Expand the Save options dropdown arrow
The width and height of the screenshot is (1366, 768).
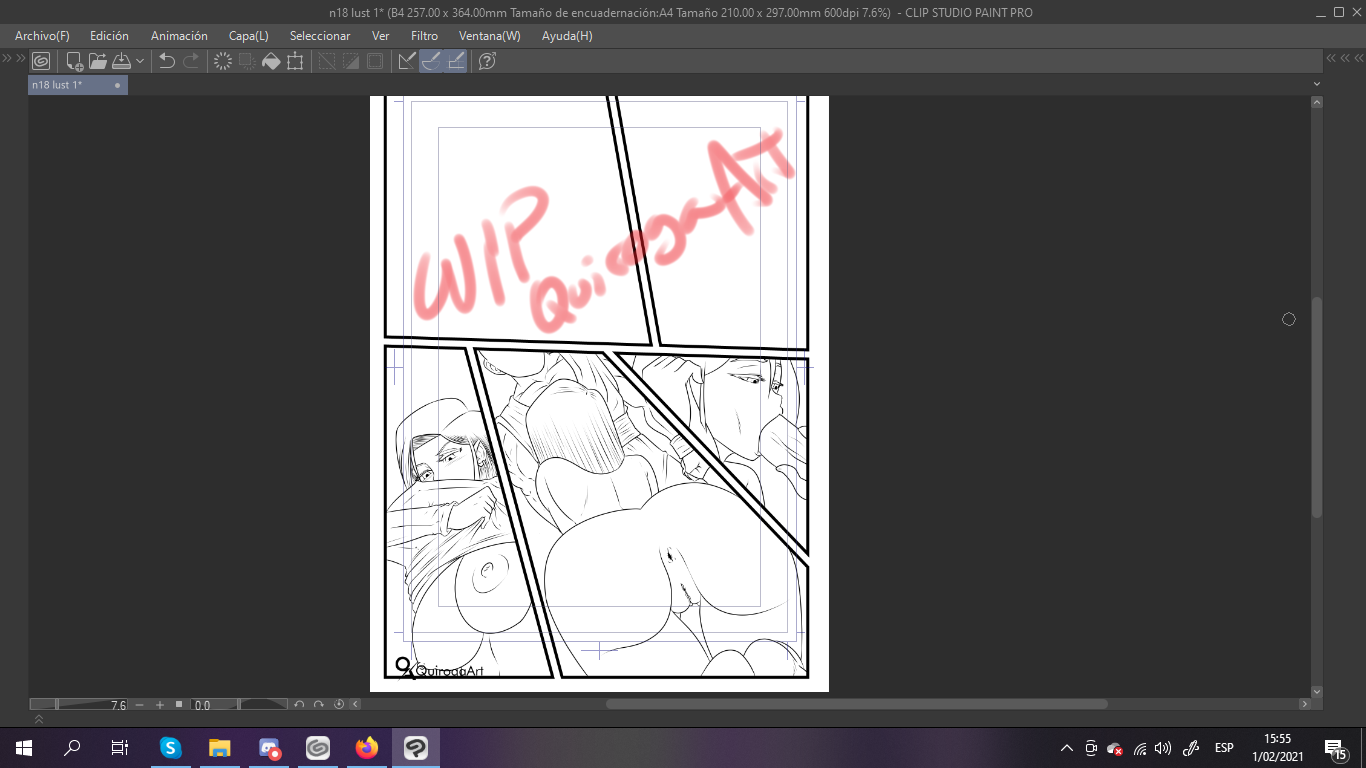[x=140, y=61]
